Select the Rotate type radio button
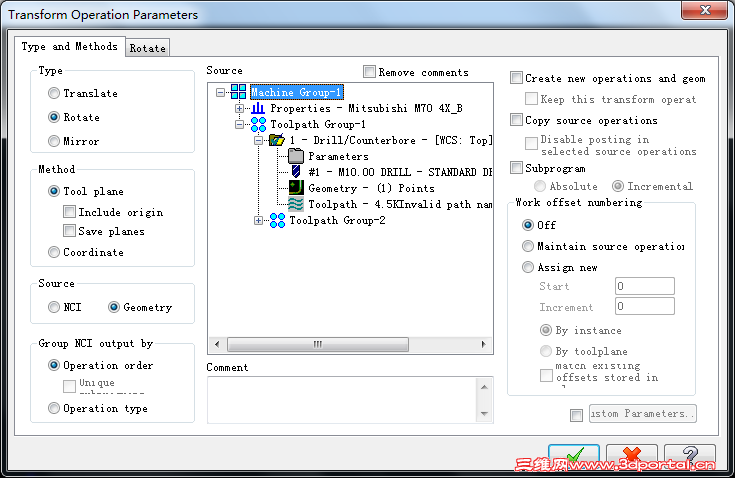The width and height of the screenshot is (735, 478). coord(54,117)
